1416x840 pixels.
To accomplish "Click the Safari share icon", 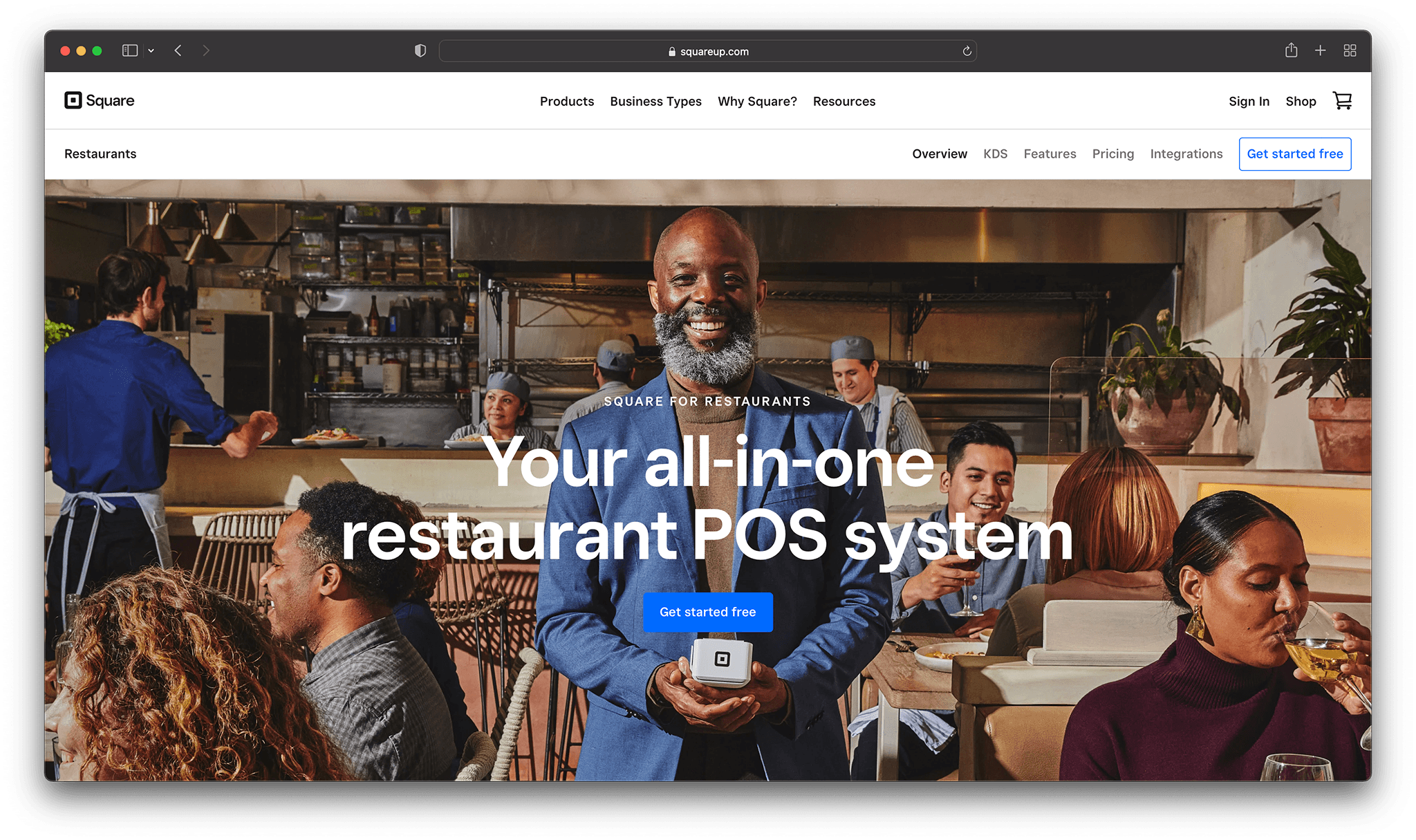I will [1291, 50].
